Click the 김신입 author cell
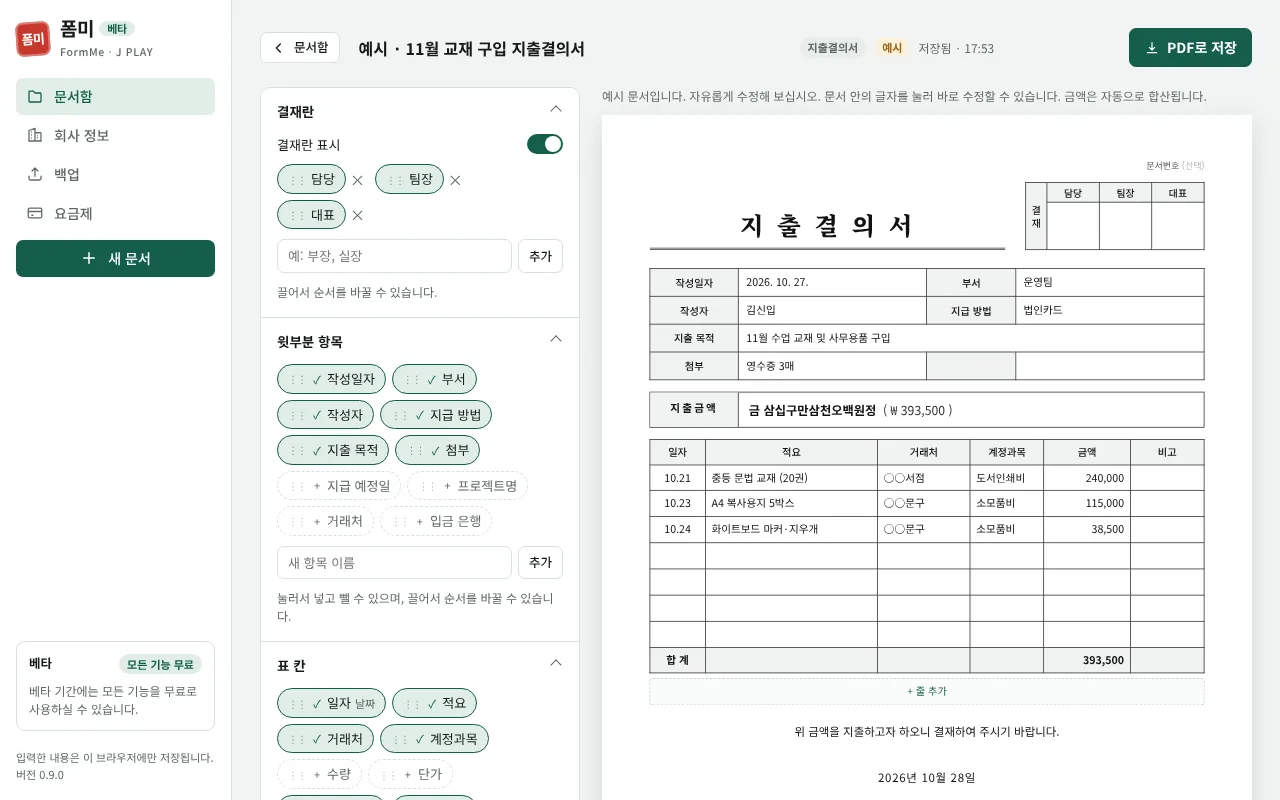This screenshot has height=800, width=1280. [x=832, y=310]
